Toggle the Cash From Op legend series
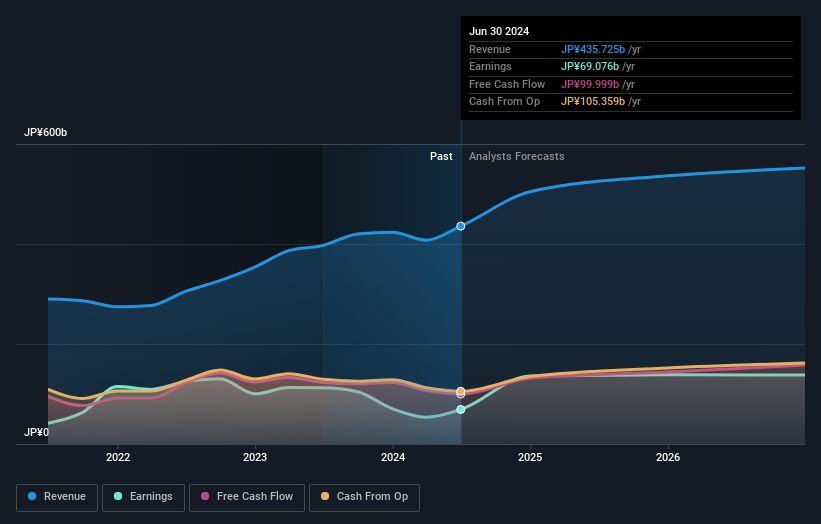 coord(364,497)
